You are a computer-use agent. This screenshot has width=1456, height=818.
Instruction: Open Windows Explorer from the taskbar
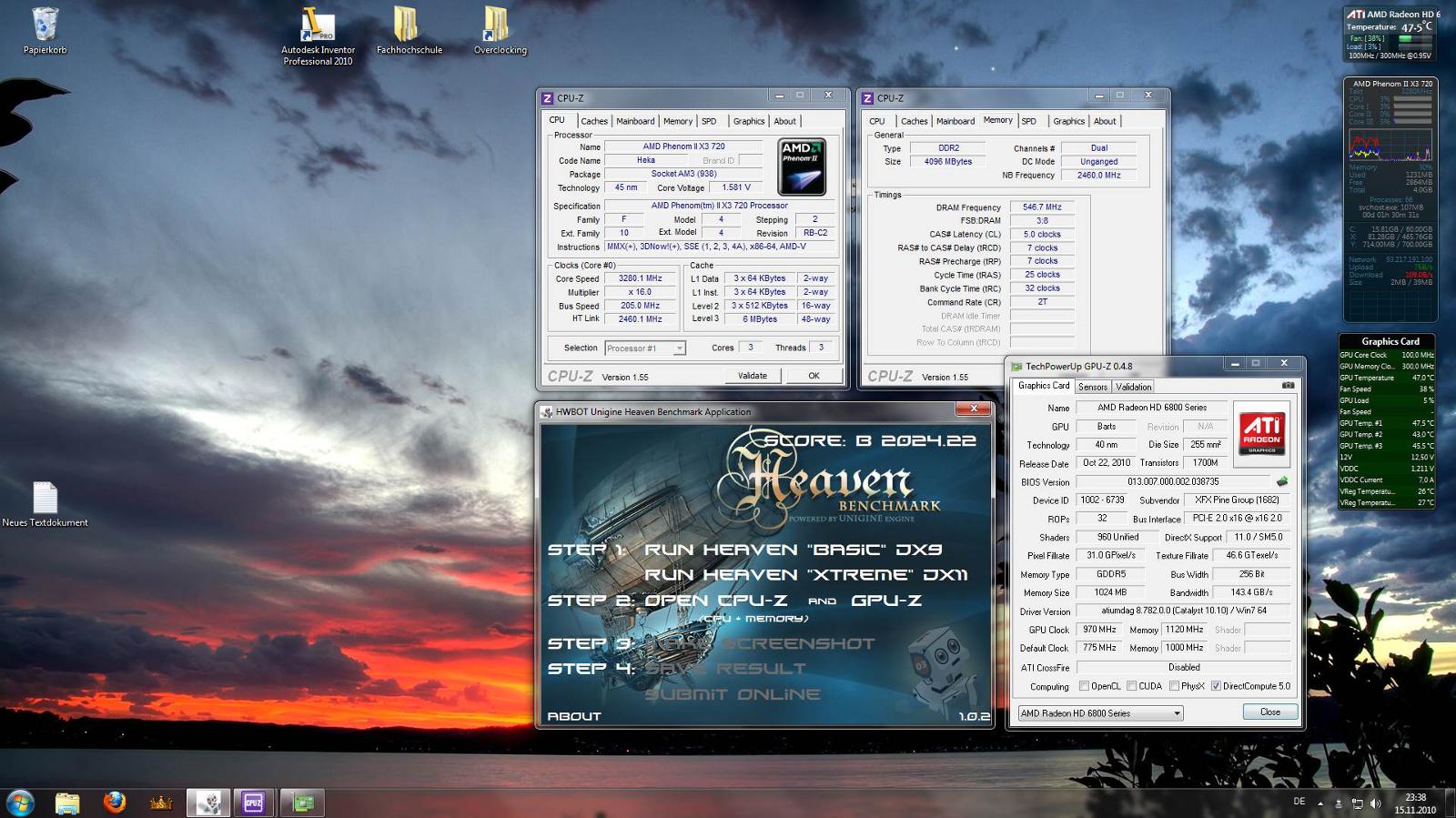click(67, 803)
